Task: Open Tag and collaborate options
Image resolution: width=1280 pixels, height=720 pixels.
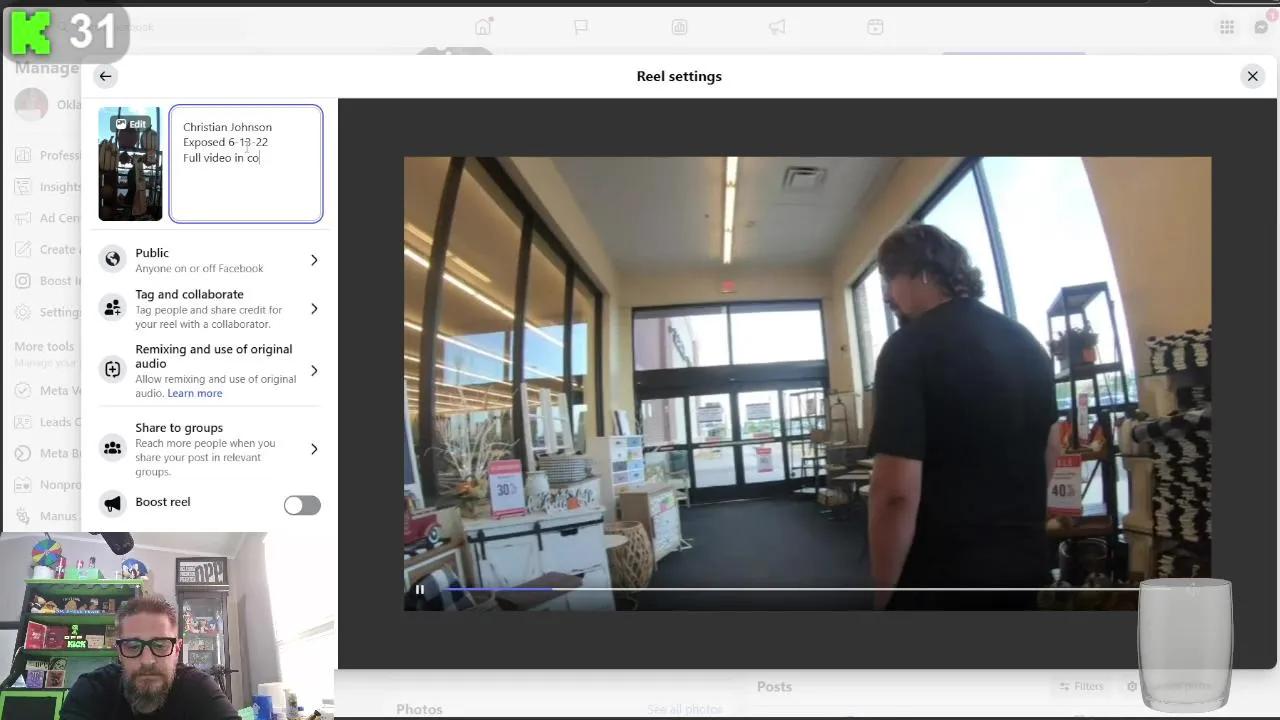Action: (x=210, y=309)
